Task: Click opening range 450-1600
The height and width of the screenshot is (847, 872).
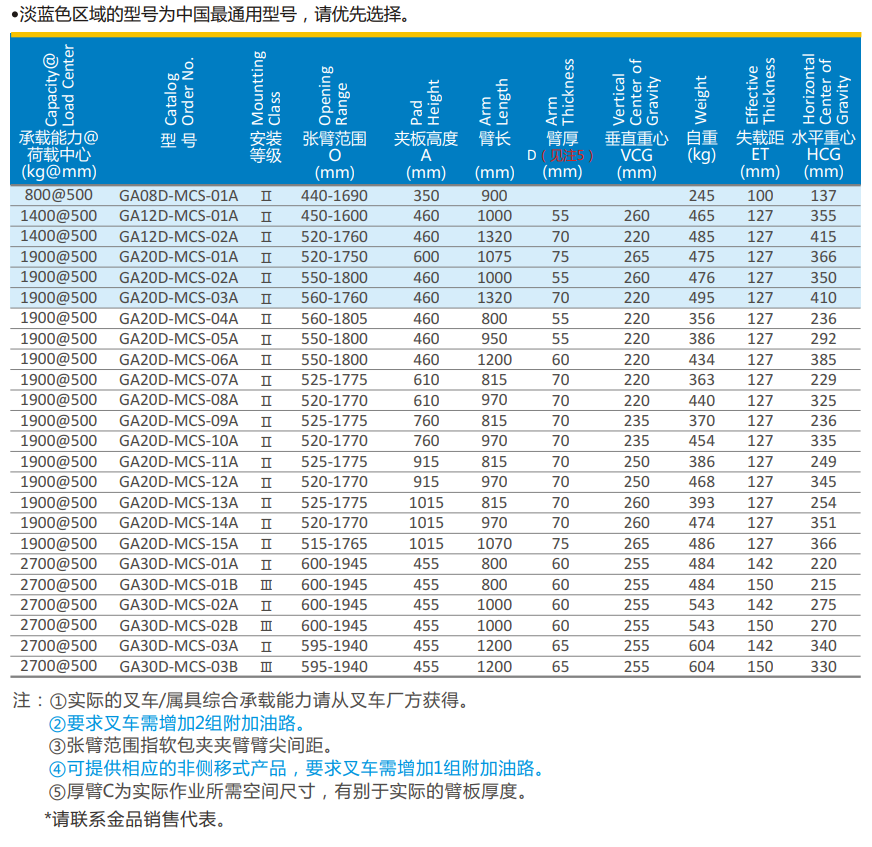Action: pos(334,216)
